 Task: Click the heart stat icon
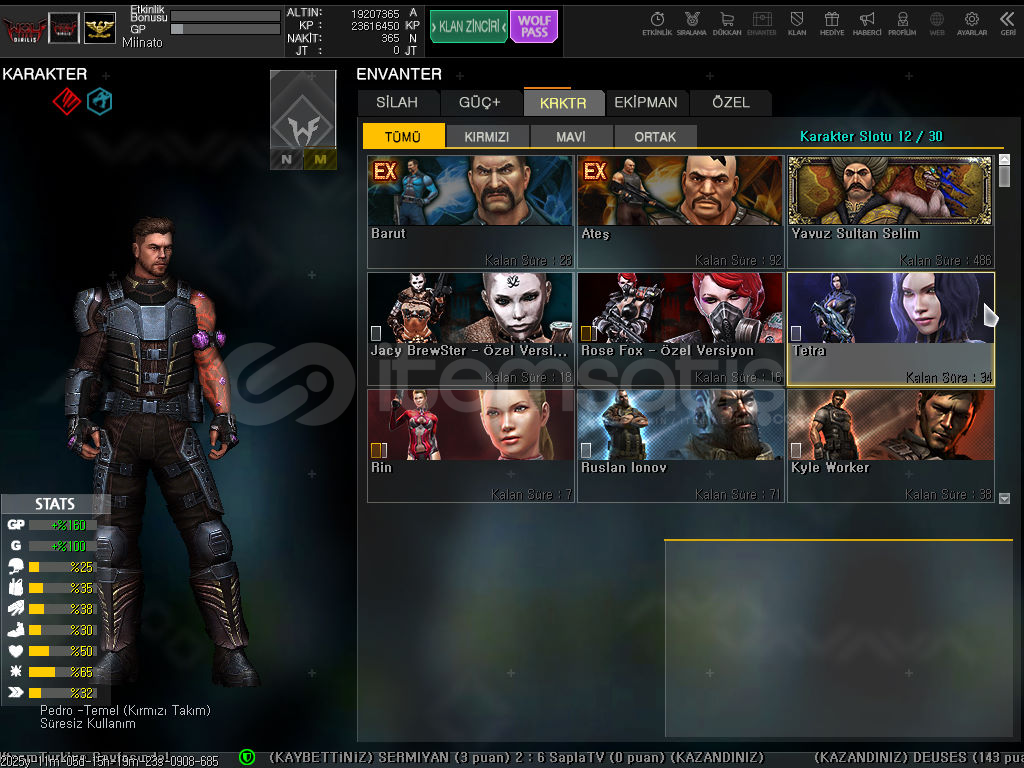tap(16, 650)
